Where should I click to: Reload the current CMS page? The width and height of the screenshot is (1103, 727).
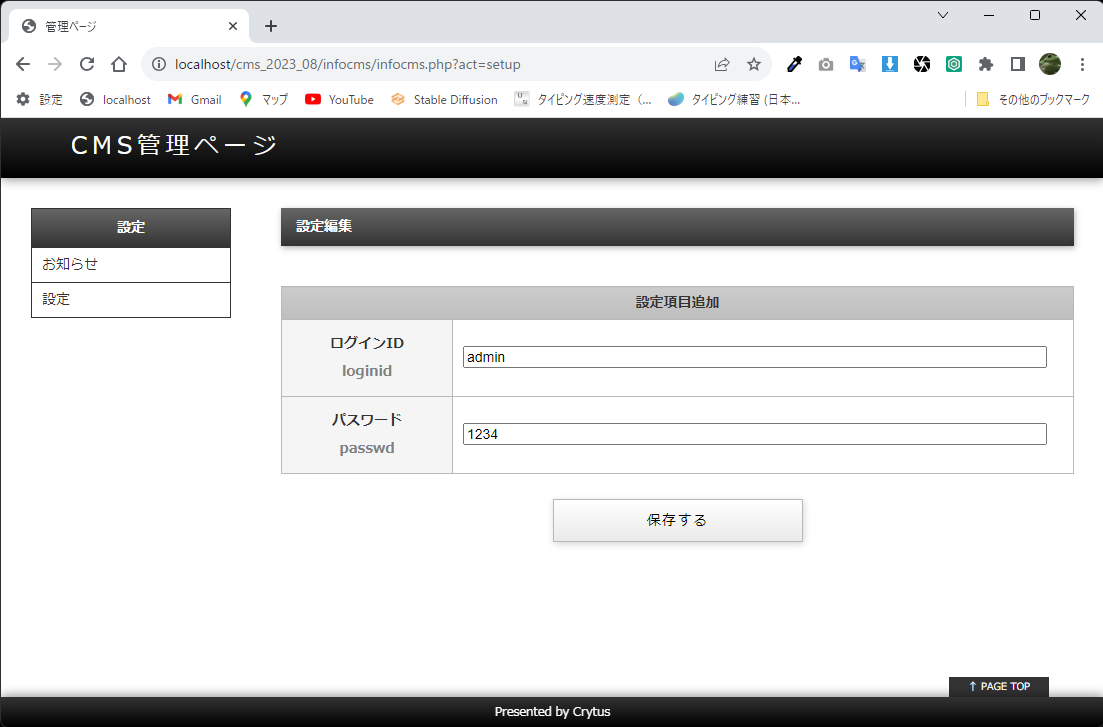[x=87, y=63]
